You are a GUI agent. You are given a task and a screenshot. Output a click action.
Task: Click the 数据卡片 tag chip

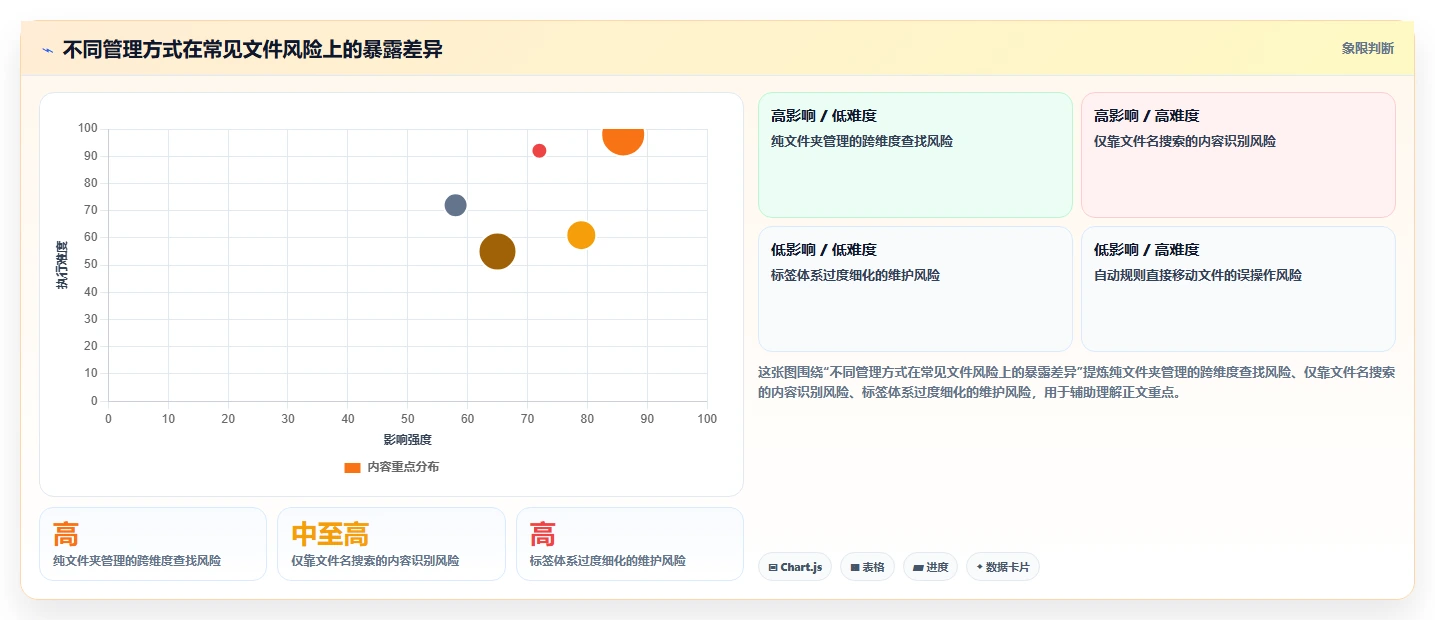click(x=1002, y=567)
